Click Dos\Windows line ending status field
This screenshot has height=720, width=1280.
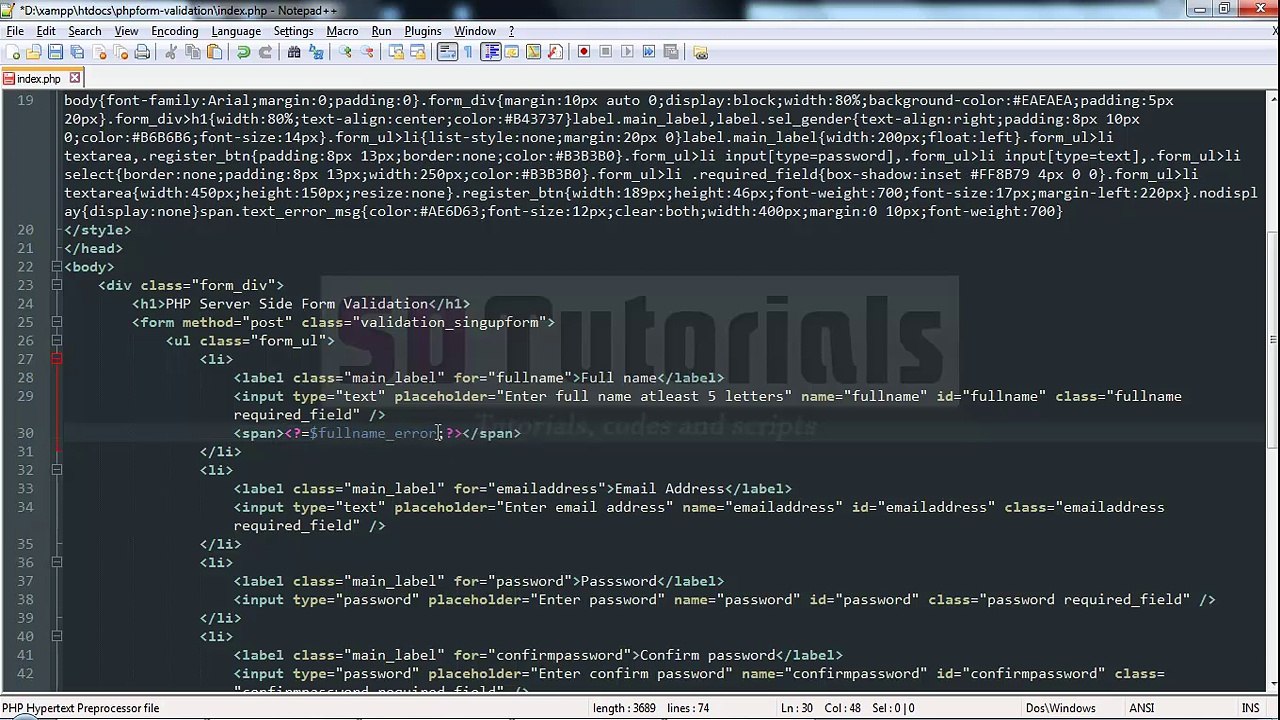click(1060, 708)
